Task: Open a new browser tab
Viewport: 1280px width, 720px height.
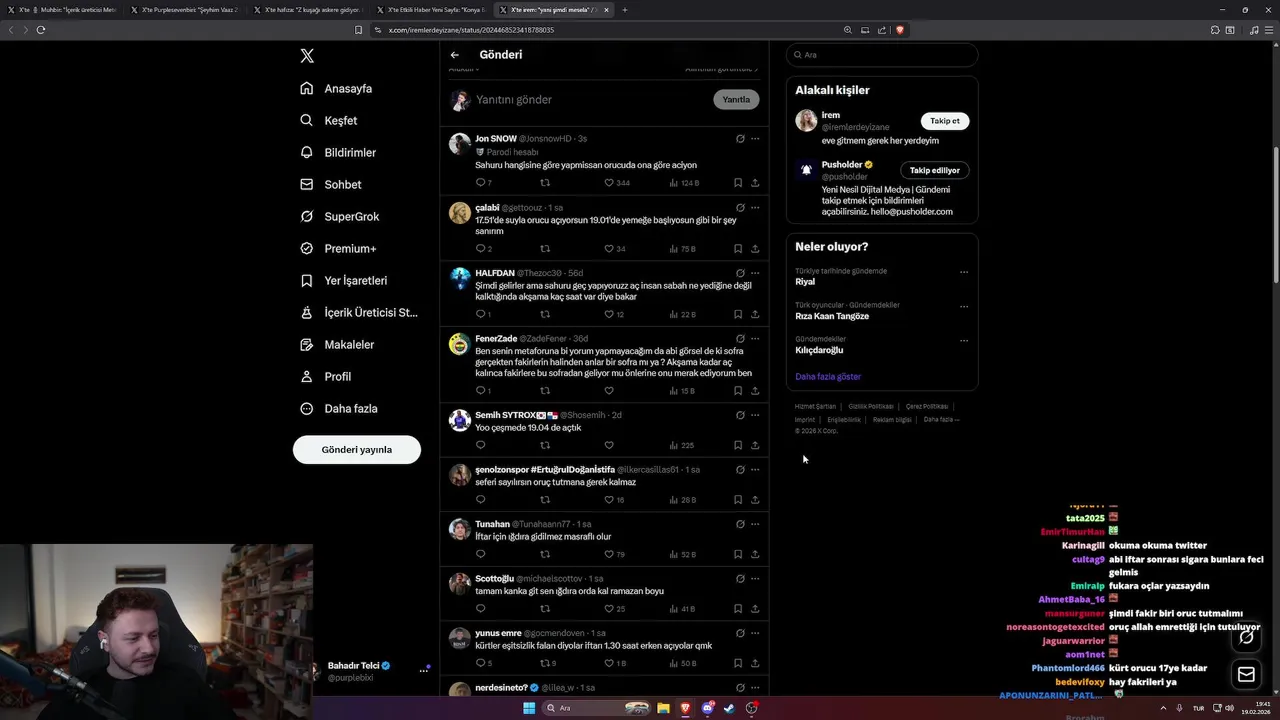Action: point(625,10)
